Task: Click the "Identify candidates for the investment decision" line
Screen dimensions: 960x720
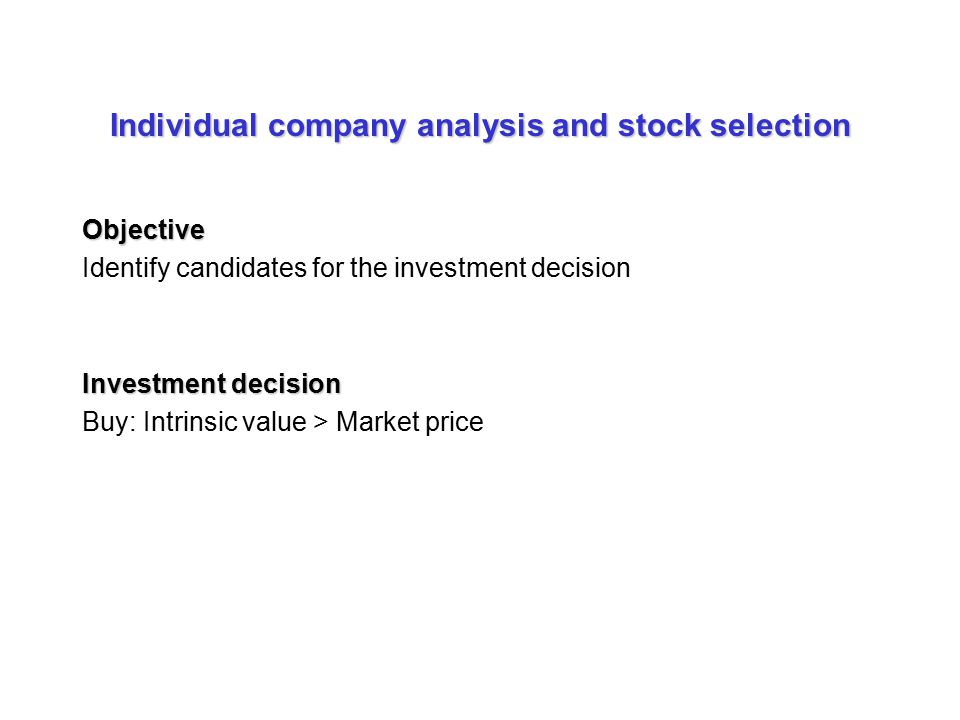Action: click(356, 268)
